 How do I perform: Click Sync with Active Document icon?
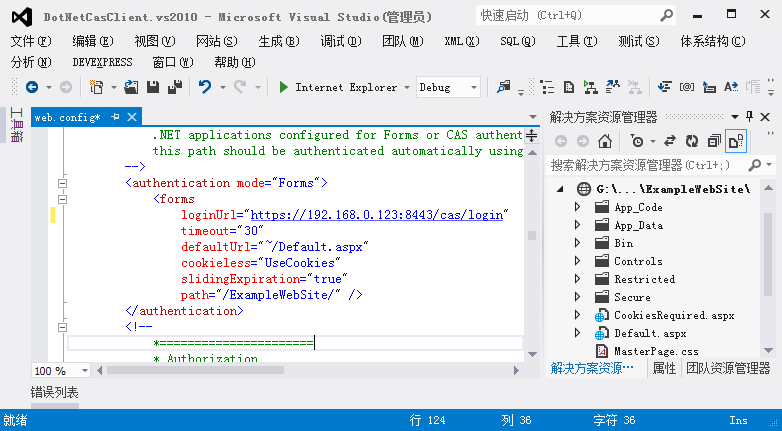tap(669, 141)
